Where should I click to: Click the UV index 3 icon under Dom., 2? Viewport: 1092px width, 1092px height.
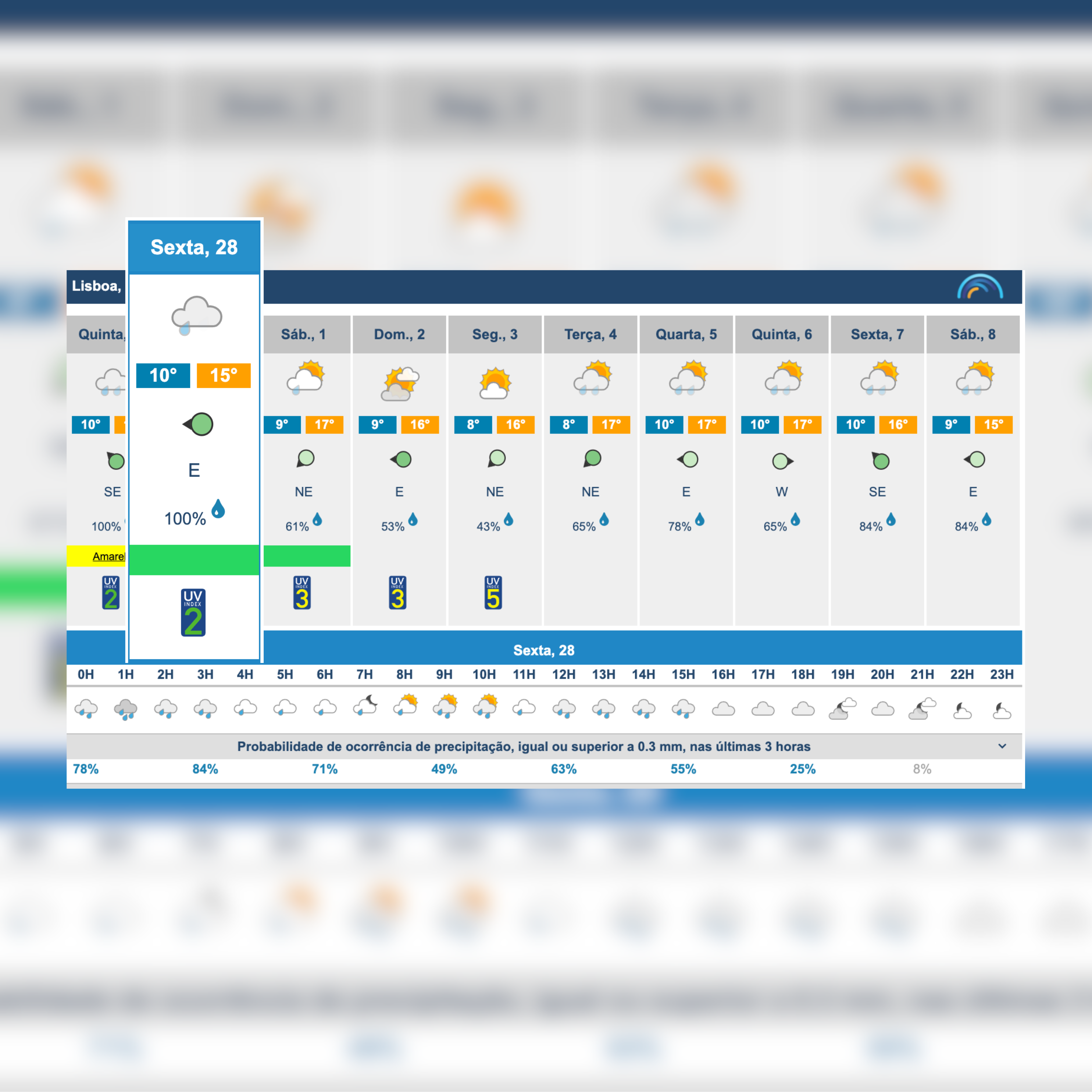click(x=397, y=592)
